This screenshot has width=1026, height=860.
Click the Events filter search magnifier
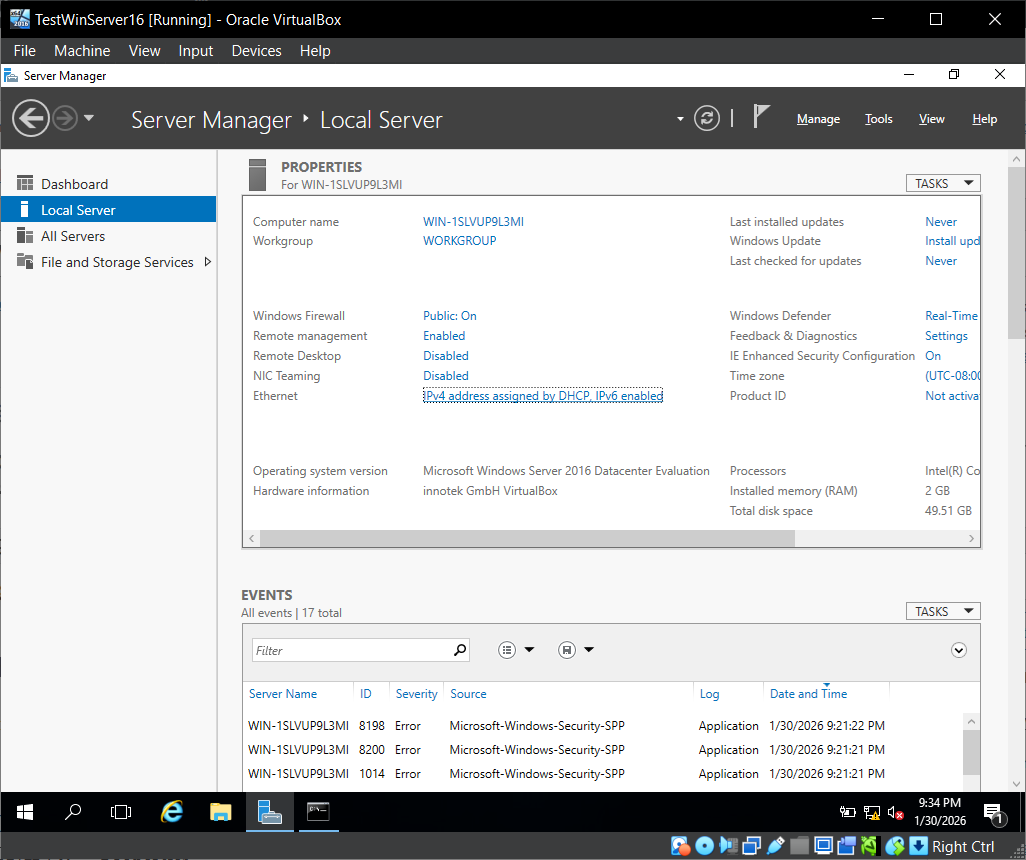460,650
